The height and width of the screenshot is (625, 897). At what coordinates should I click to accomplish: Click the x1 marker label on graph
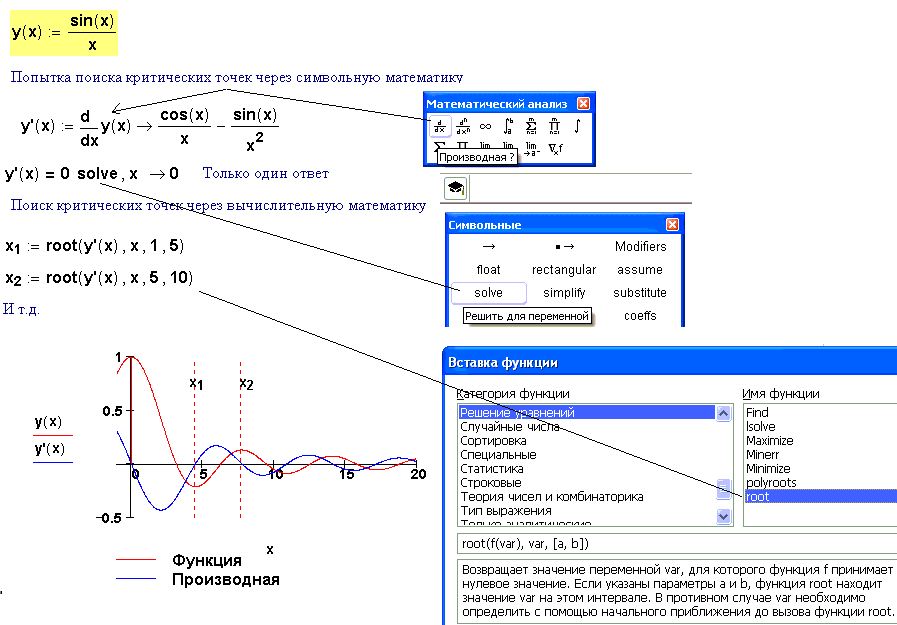[x=196, y=383]
